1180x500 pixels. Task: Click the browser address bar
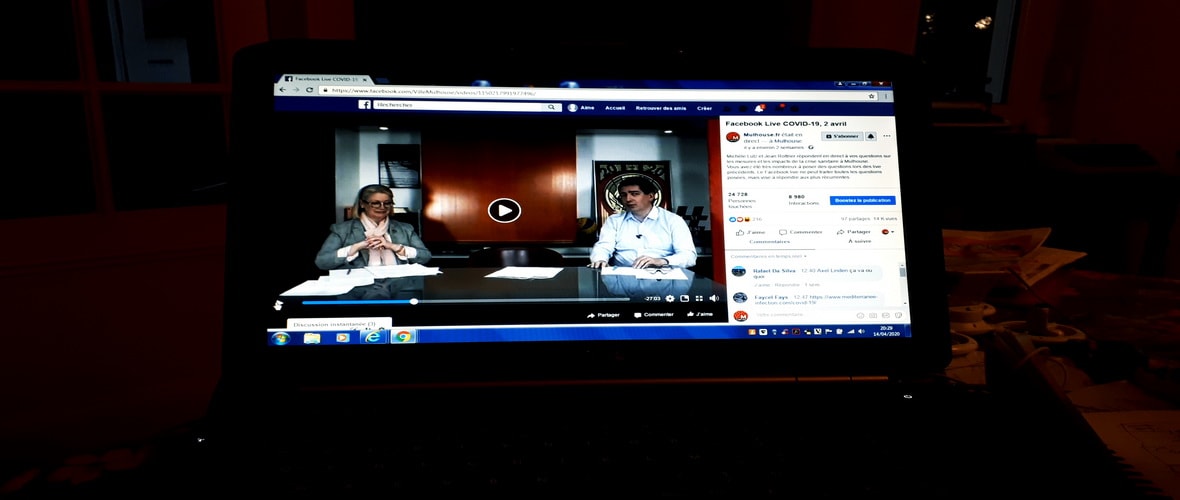pyautogui.click(x=598, y=94)
